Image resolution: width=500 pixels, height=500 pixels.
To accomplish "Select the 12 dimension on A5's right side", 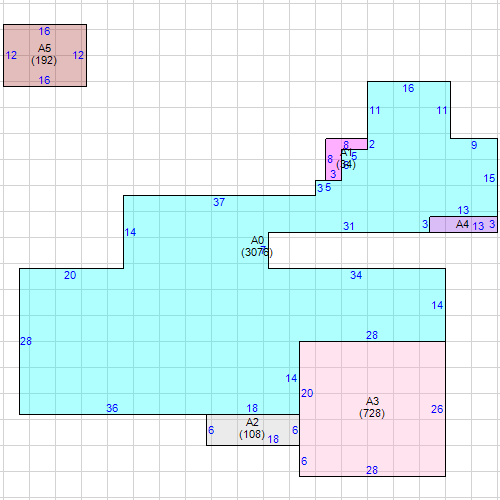I will tap(78, 55).
